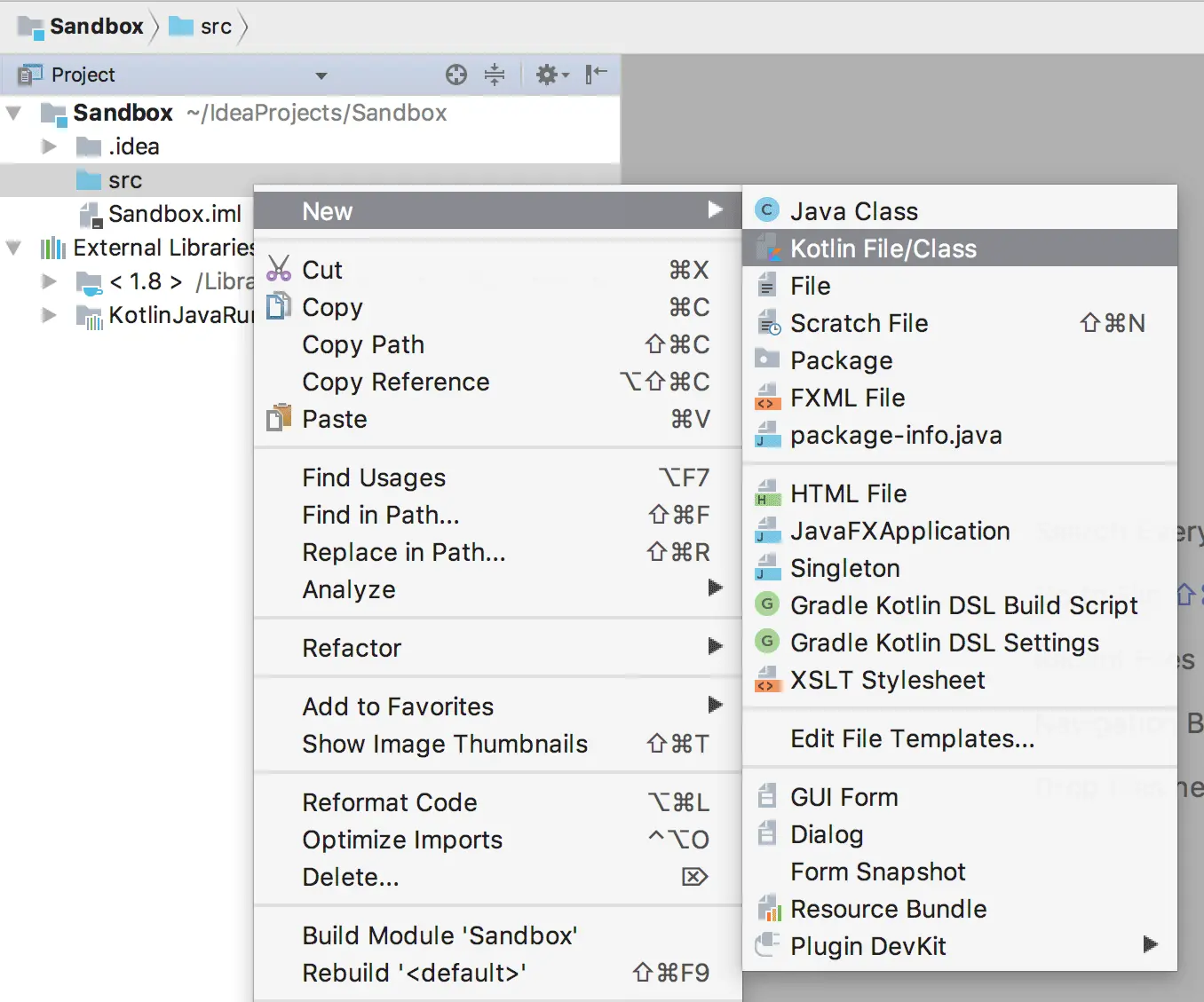Viewport: 1204px width, 1002px height.
Task: Open the Refactor submenu arrow
Action: 716,646
